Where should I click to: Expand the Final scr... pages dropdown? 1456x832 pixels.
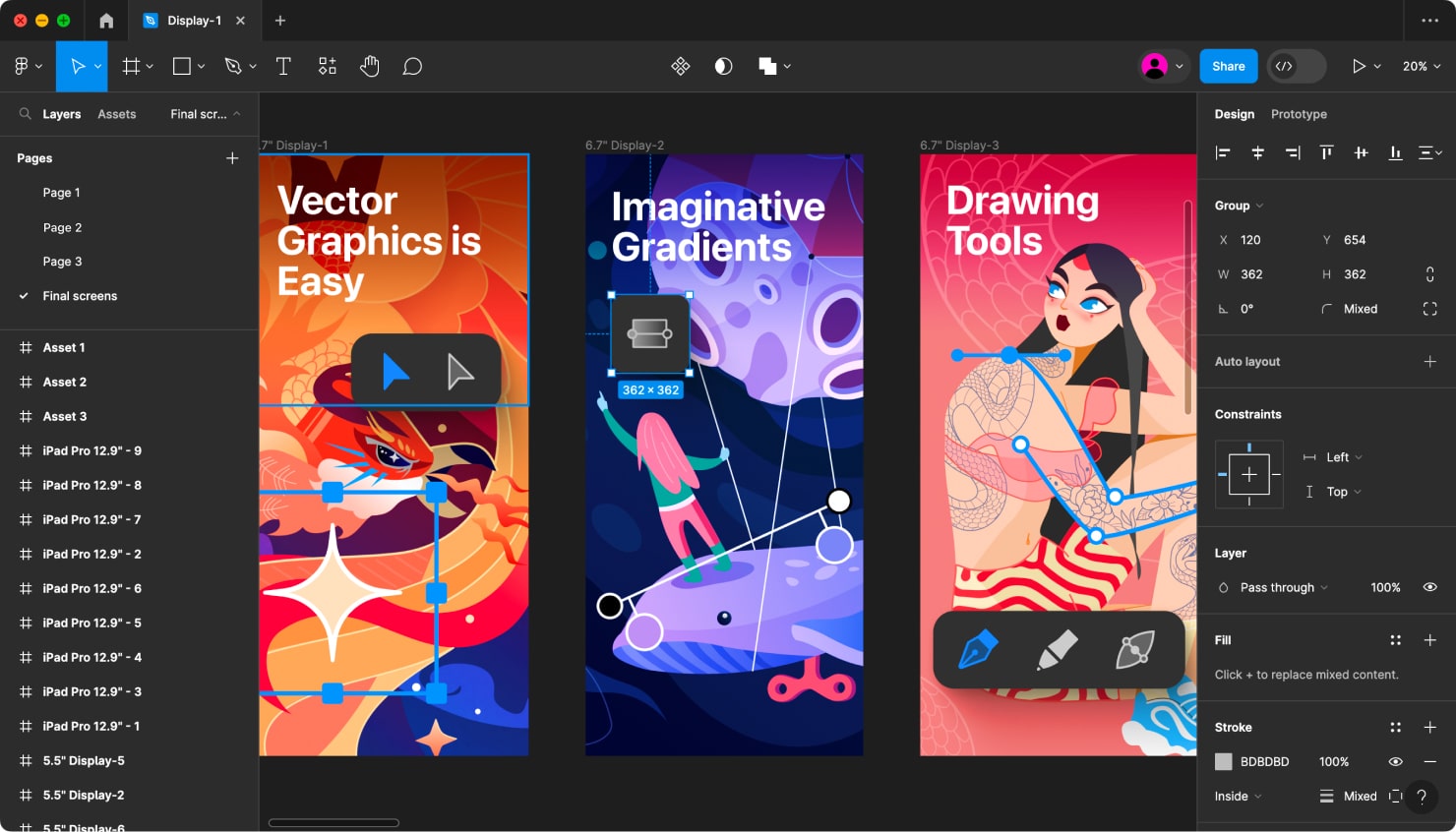point(206,114)
